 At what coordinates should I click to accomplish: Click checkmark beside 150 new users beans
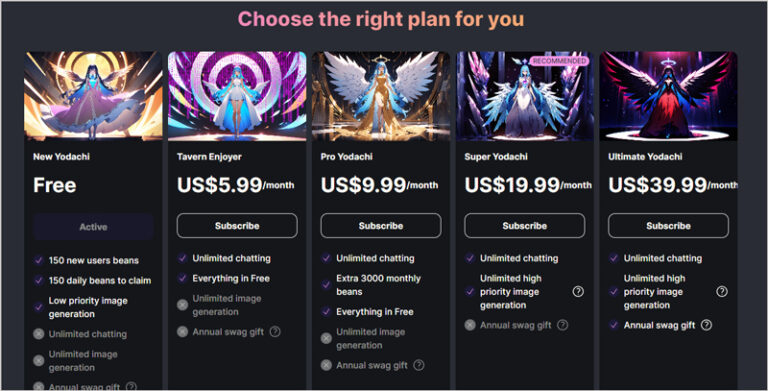tap(39, 260)
